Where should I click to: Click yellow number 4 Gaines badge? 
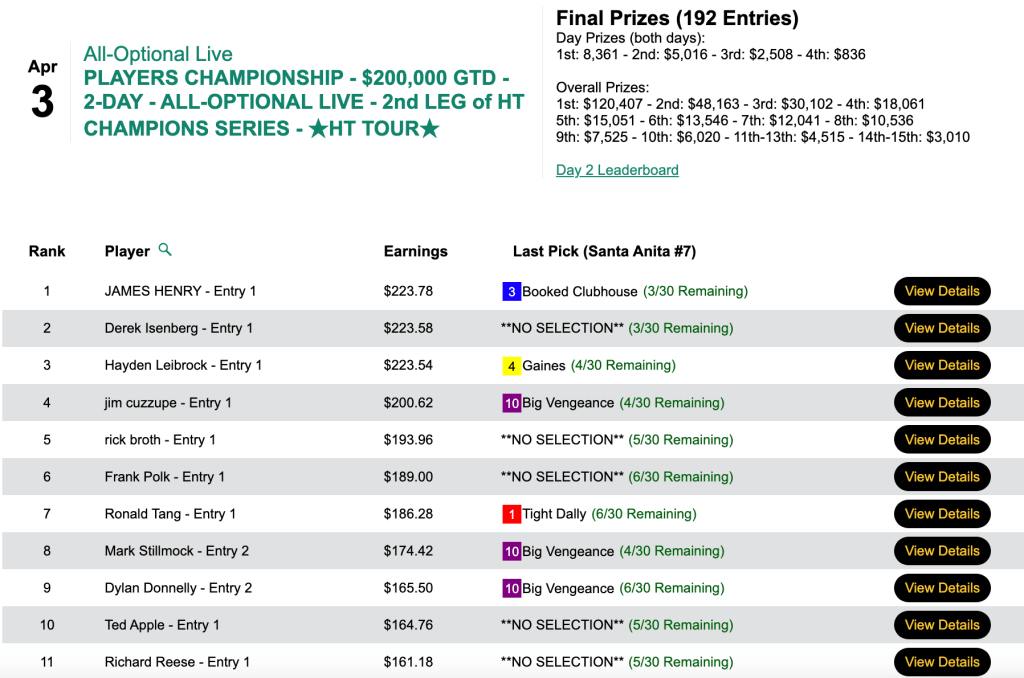coord(511,365)
